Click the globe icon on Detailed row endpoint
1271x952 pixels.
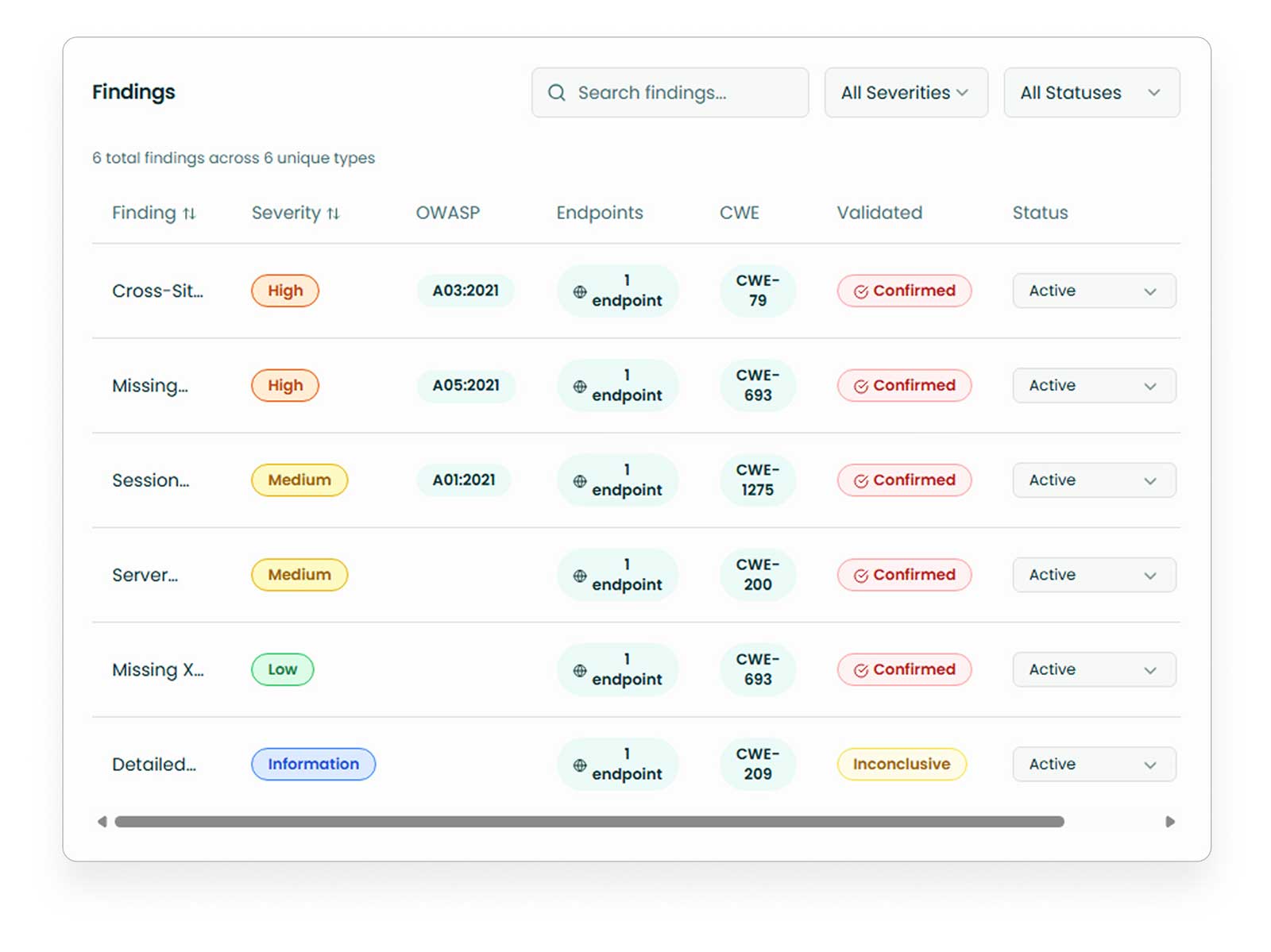580,764
